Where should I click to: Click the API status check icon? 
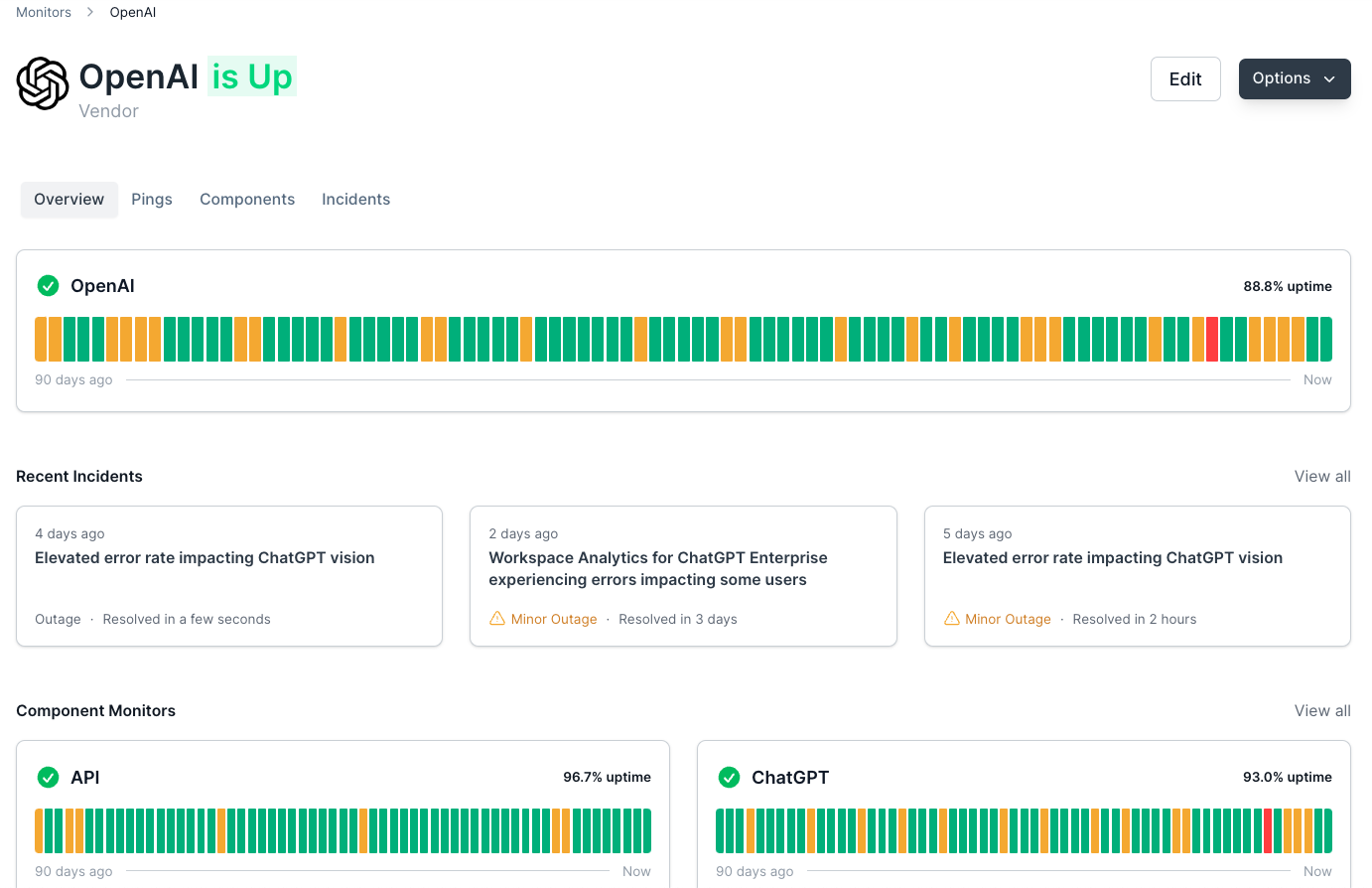pyautogui.click(x=48, y=778)
